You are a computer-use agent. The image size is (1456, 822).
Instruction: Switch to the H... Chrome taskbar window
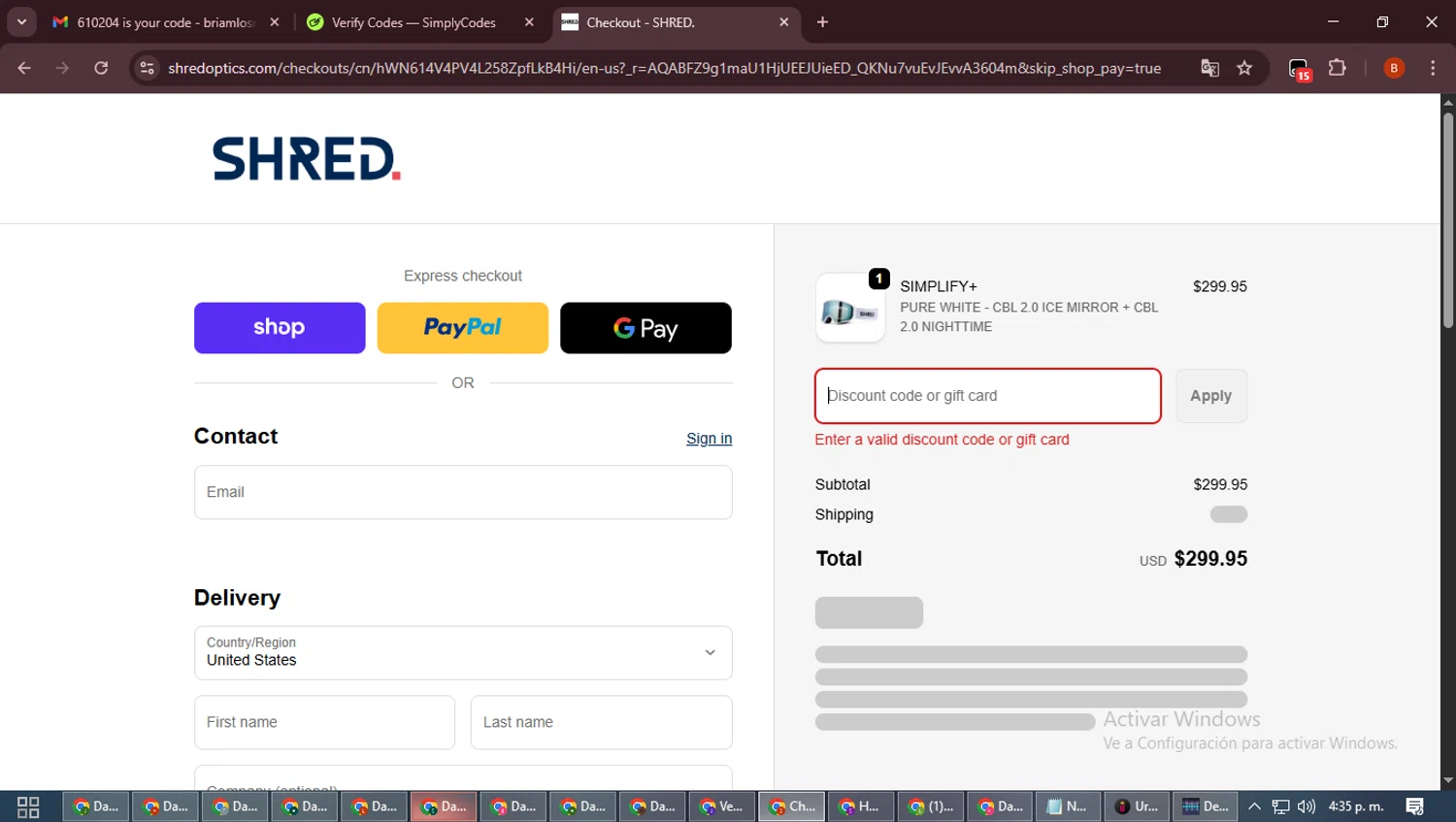(860, 806)
